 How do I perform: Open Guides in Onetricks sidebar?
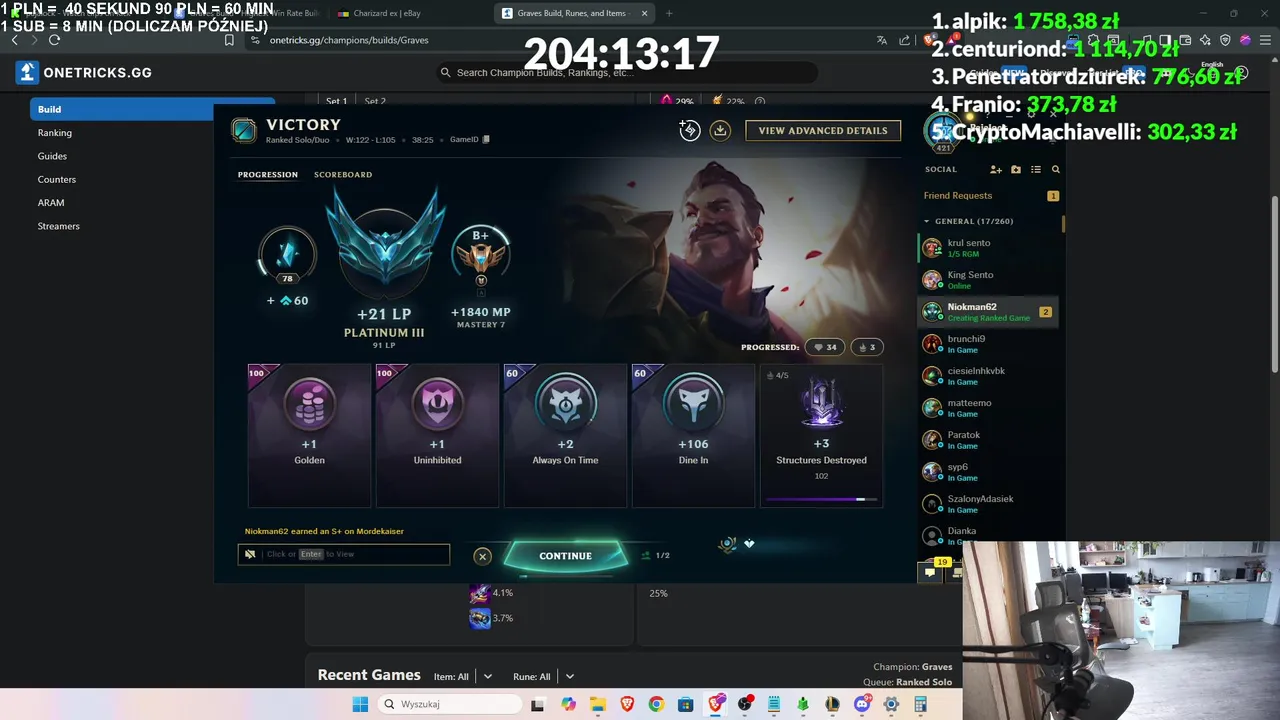[52, 156]
